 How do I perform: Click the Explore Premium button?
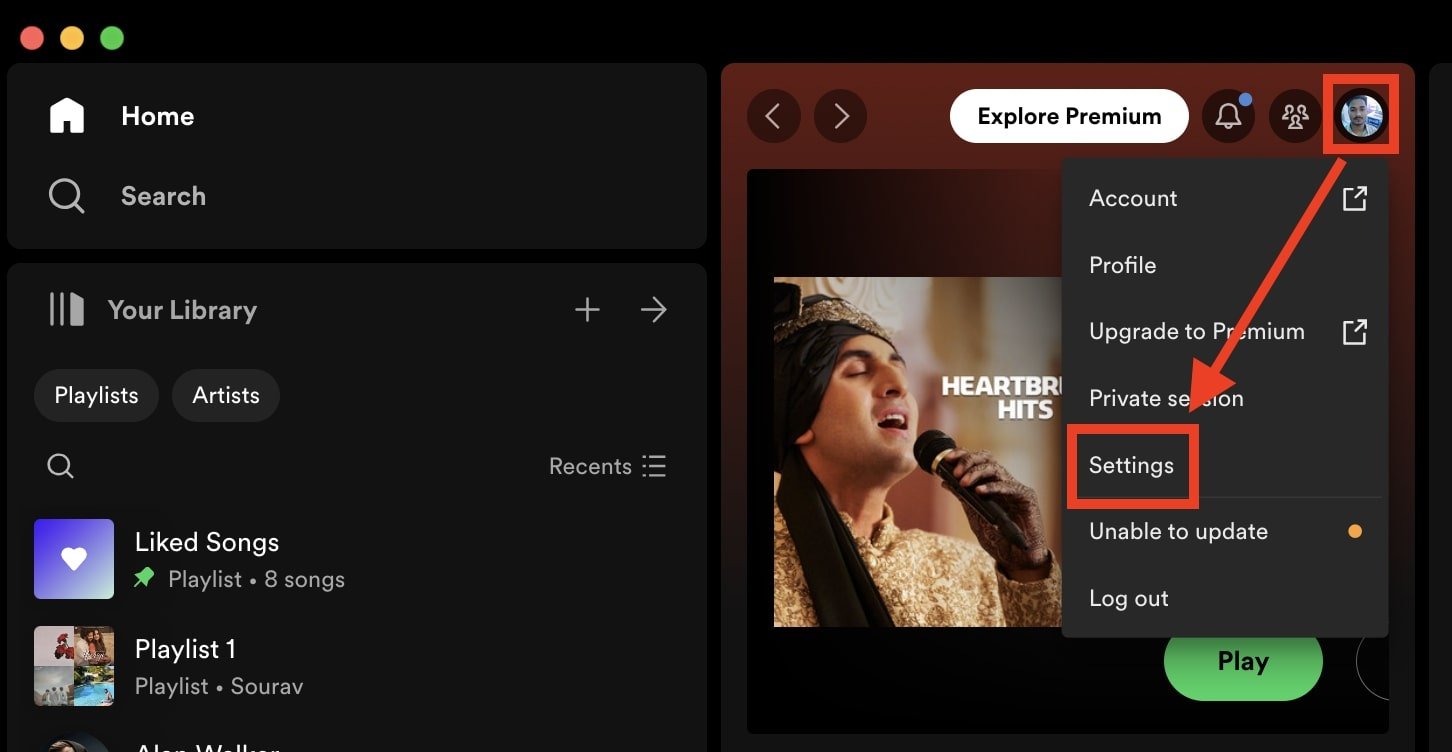pyautogui.click(x=1069, y=116)
